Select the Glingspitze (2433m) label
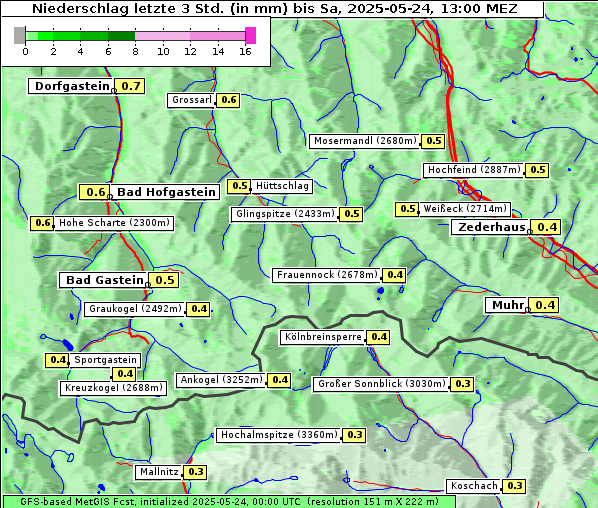The image size is (598, 508). 285,214
